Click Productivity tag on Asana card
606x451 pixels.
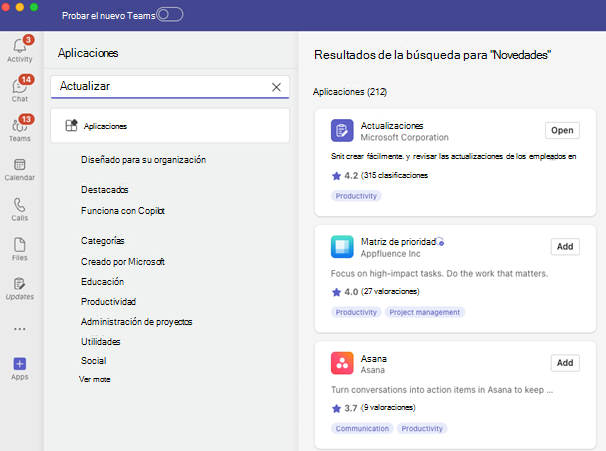pos(422,429)
